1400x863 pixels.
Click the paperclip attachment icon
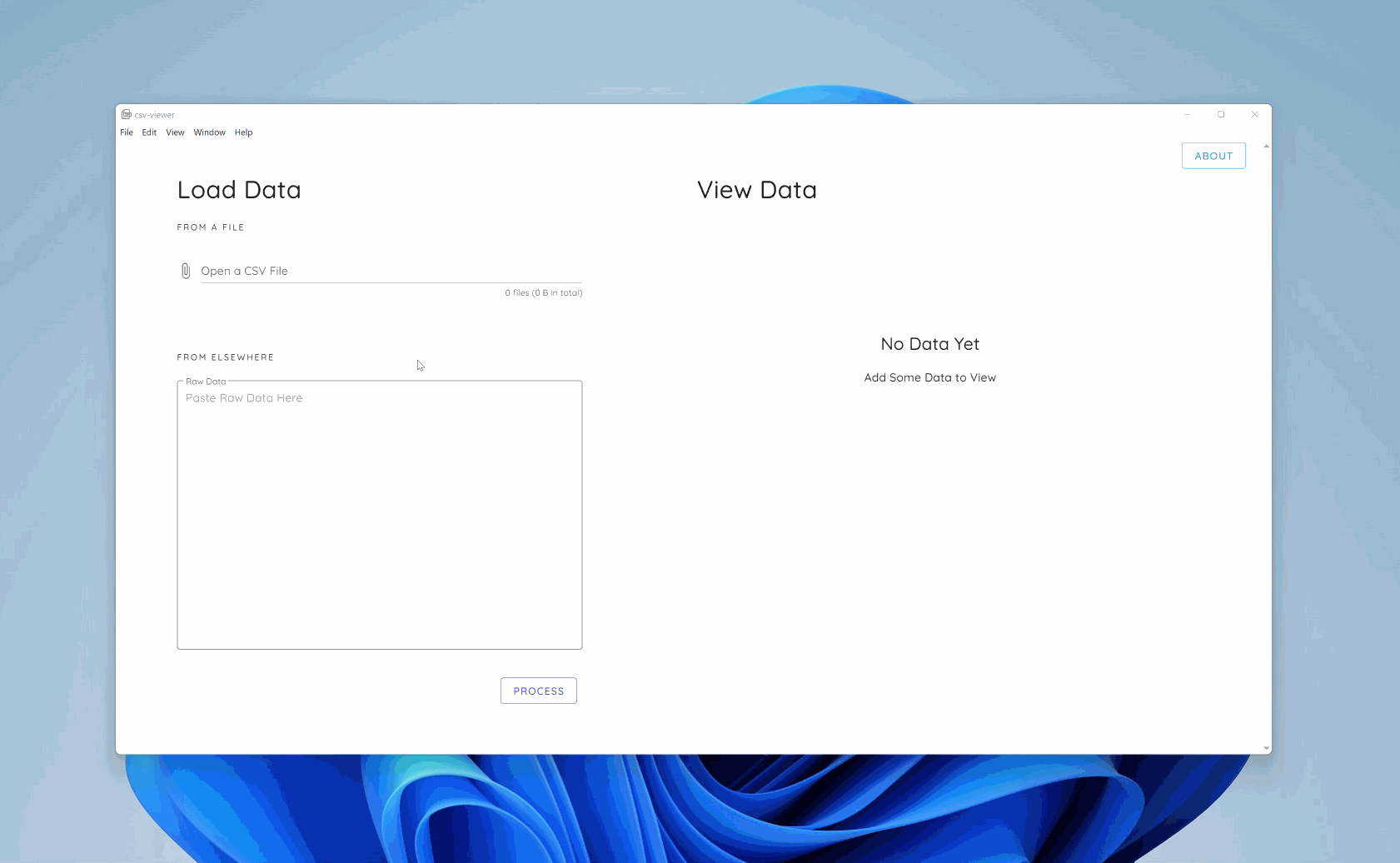(x=186, y=271)
